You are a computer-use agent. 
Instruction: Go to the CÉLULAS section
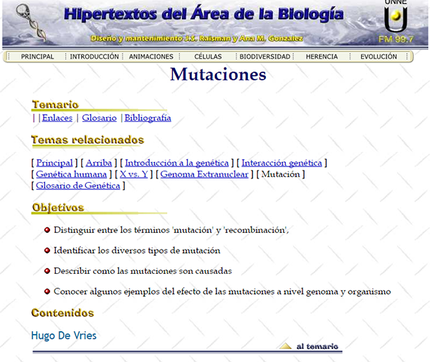pos(208,57)
